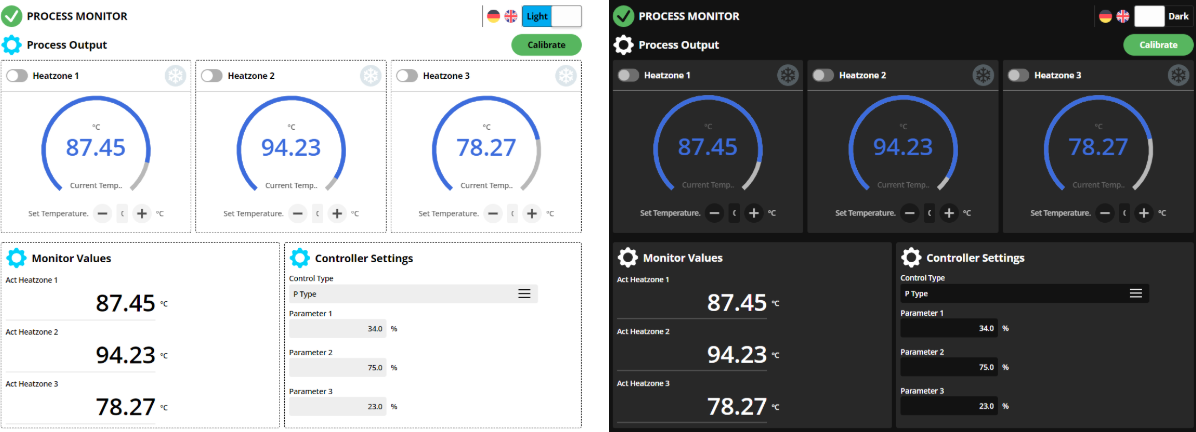
Task: Click Heatzone 1 snowflake icon, dark panel
Action: [787, 76]
